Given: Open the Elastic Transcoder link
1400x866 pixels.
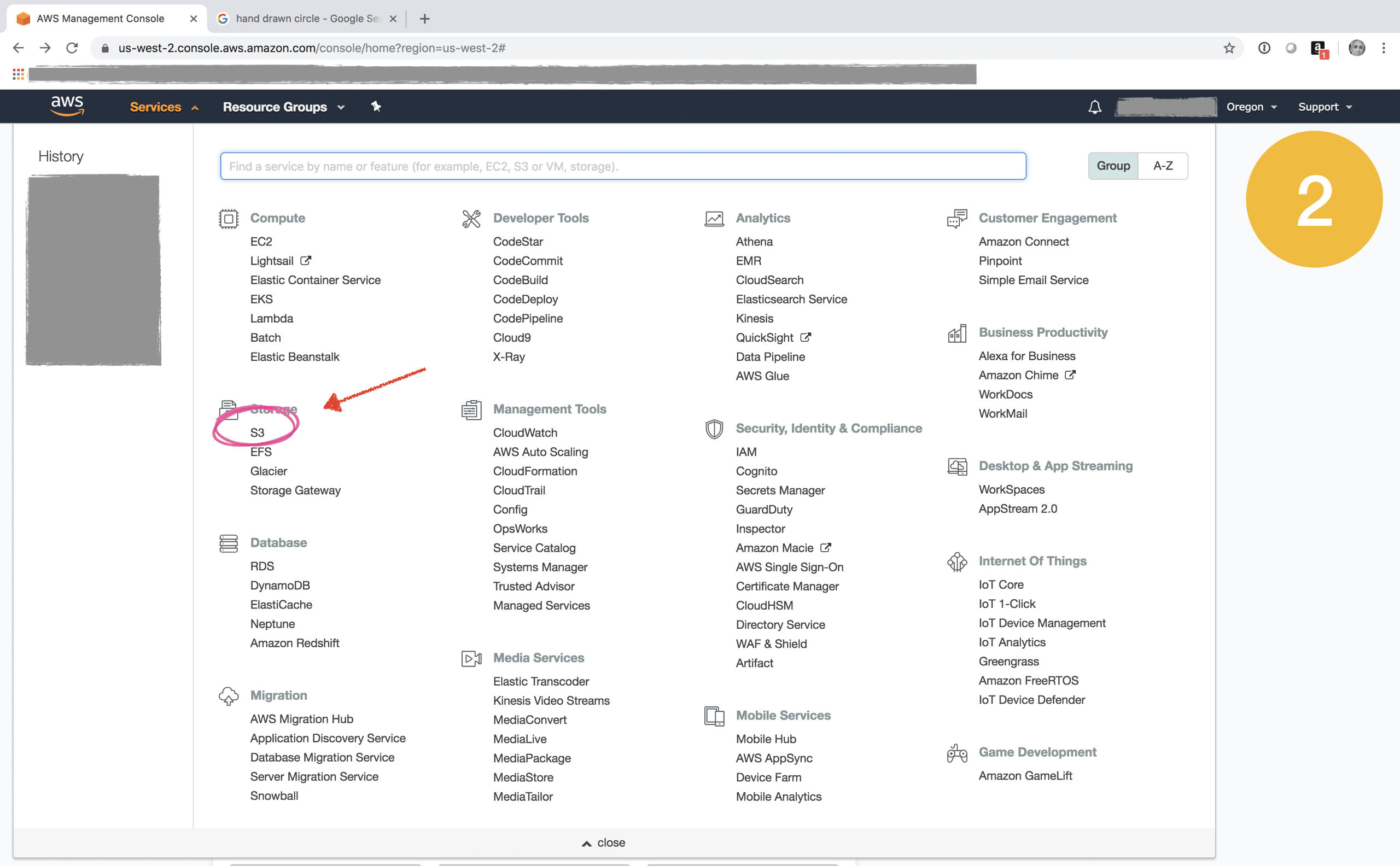Looking at the screenshot, I should point(541,682).
